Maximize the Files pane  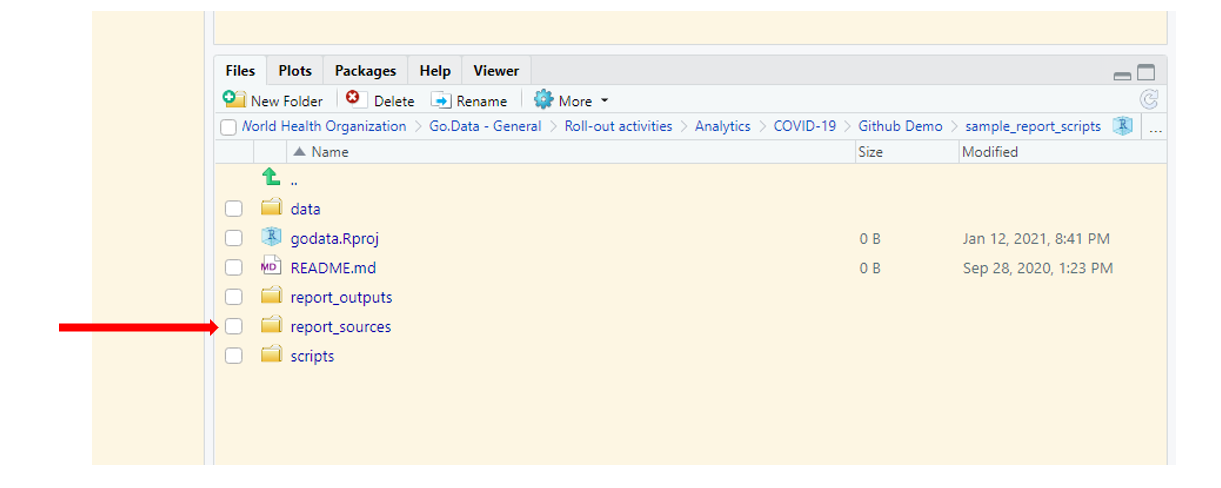tap(1146, 73)
